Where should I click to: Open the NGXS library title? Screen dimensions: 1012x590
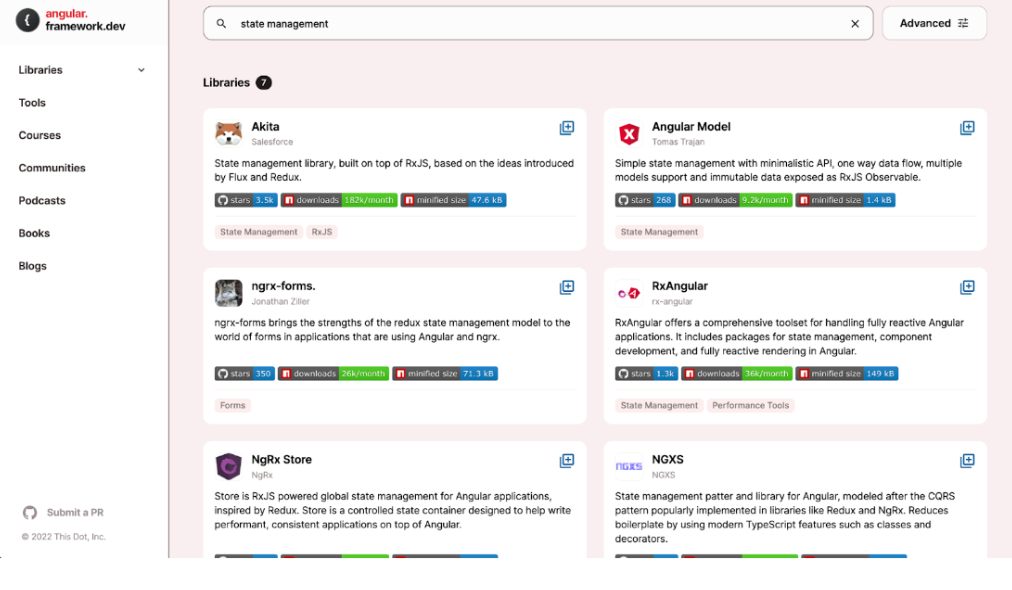[667, 460]
